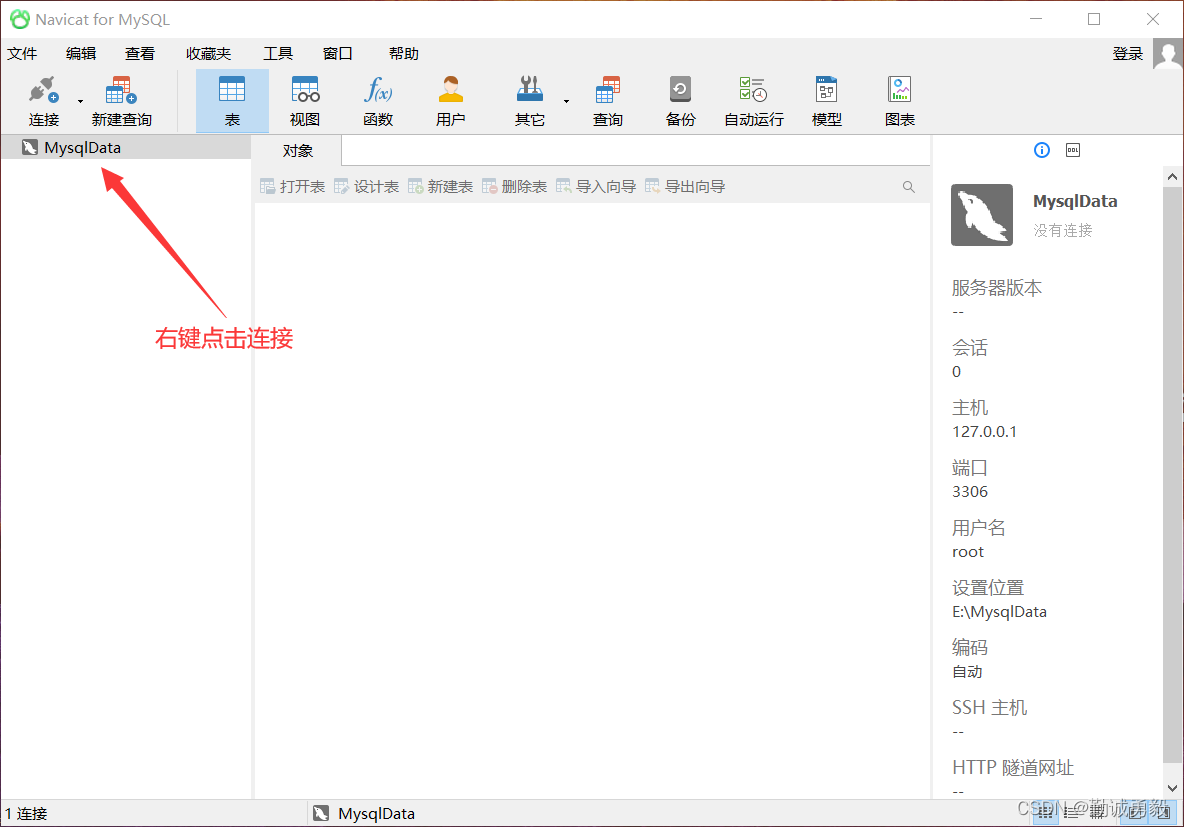The image size is (1184, 827).
Task: Switch to the 对象 tab
Action: 298,150
